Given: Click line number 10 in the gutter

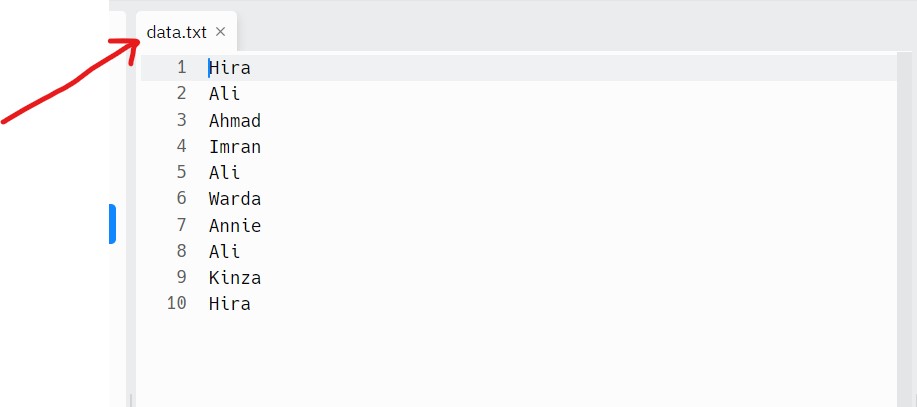Looking at the screenshot, I should click(177, 303).
